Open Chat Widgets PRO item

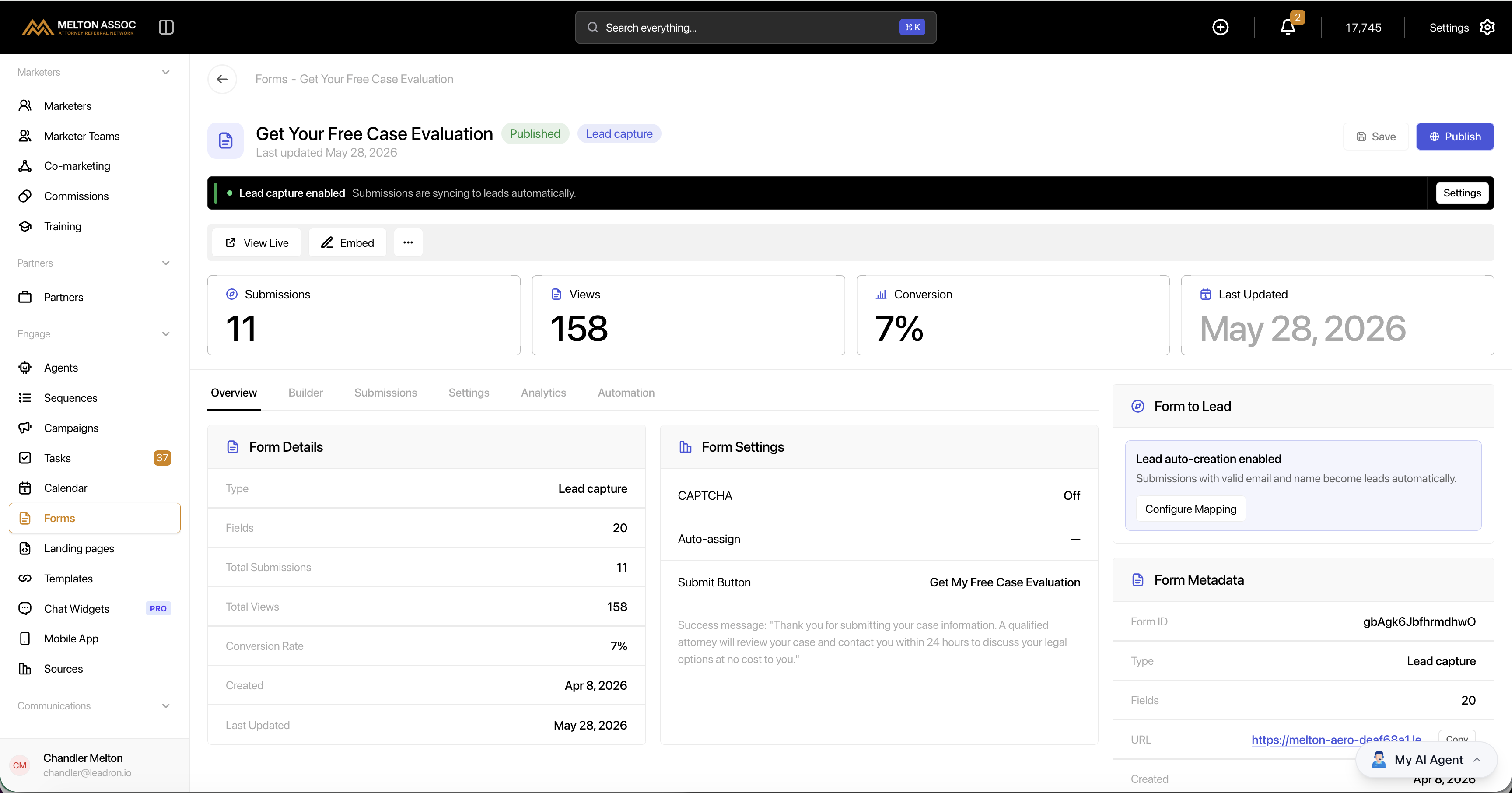point(95,608)
